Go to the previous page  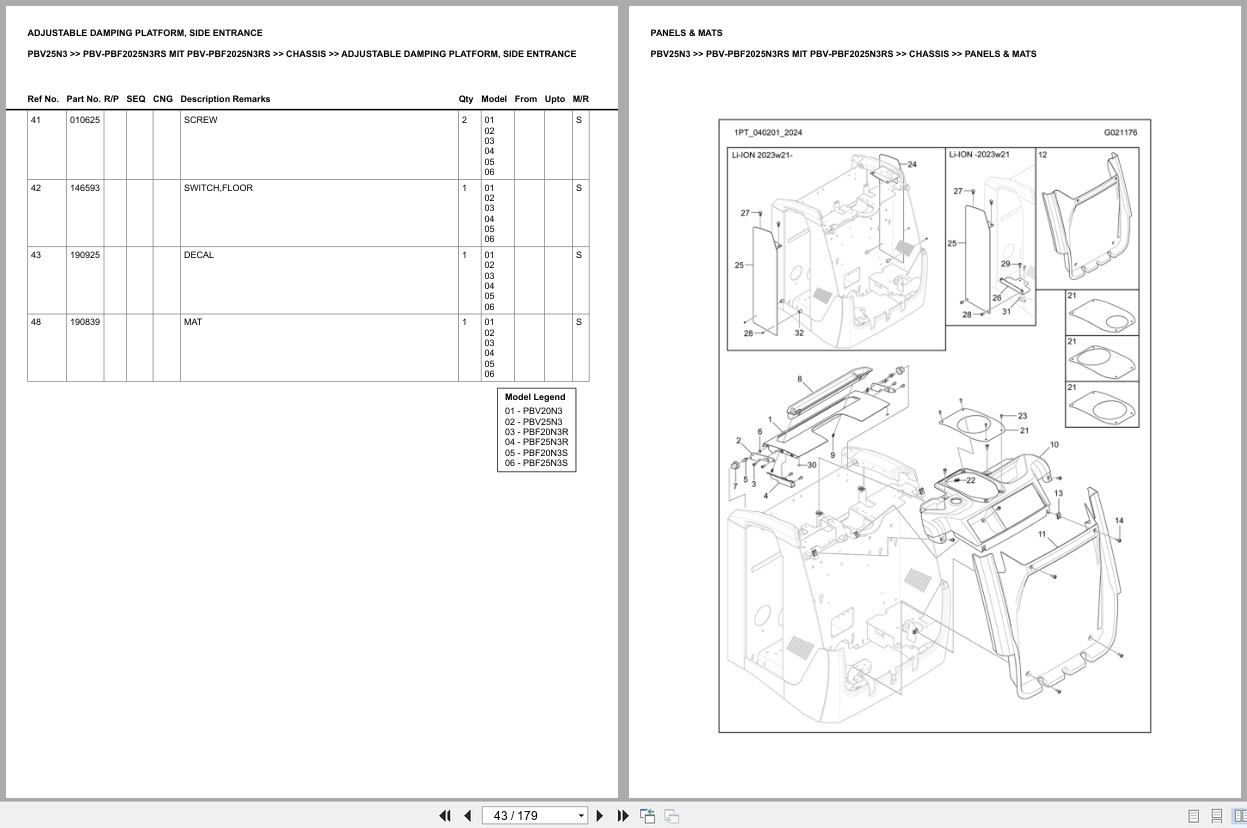pos(467,815)
